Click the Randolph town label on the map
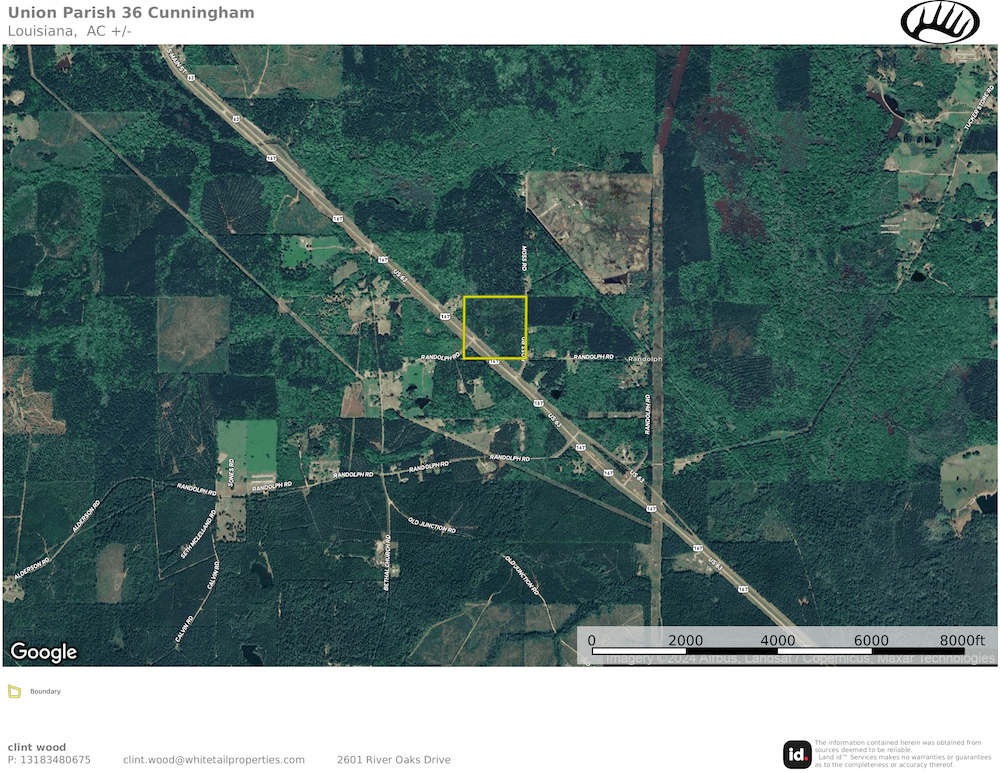The width and height of the screenshot is (1000, 773). point(645,359)
